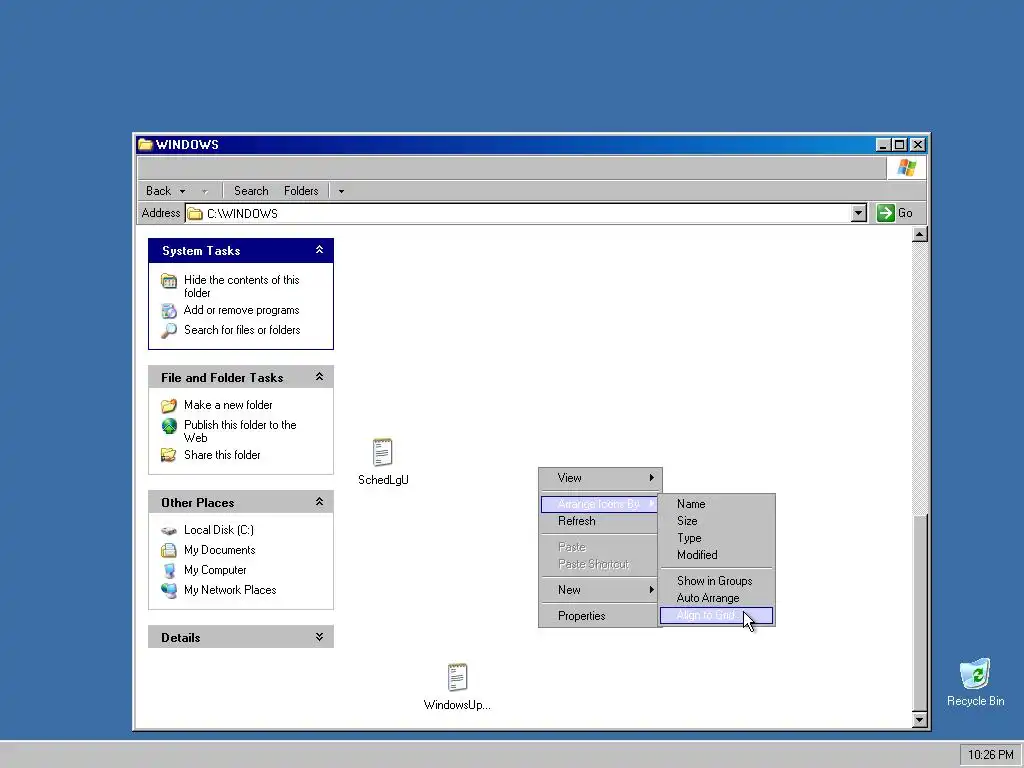Viewport: 1024px width, 768px height.
Task: Click the Search magnifier icon in System Tasks
Action: click(x=168, y=330)
